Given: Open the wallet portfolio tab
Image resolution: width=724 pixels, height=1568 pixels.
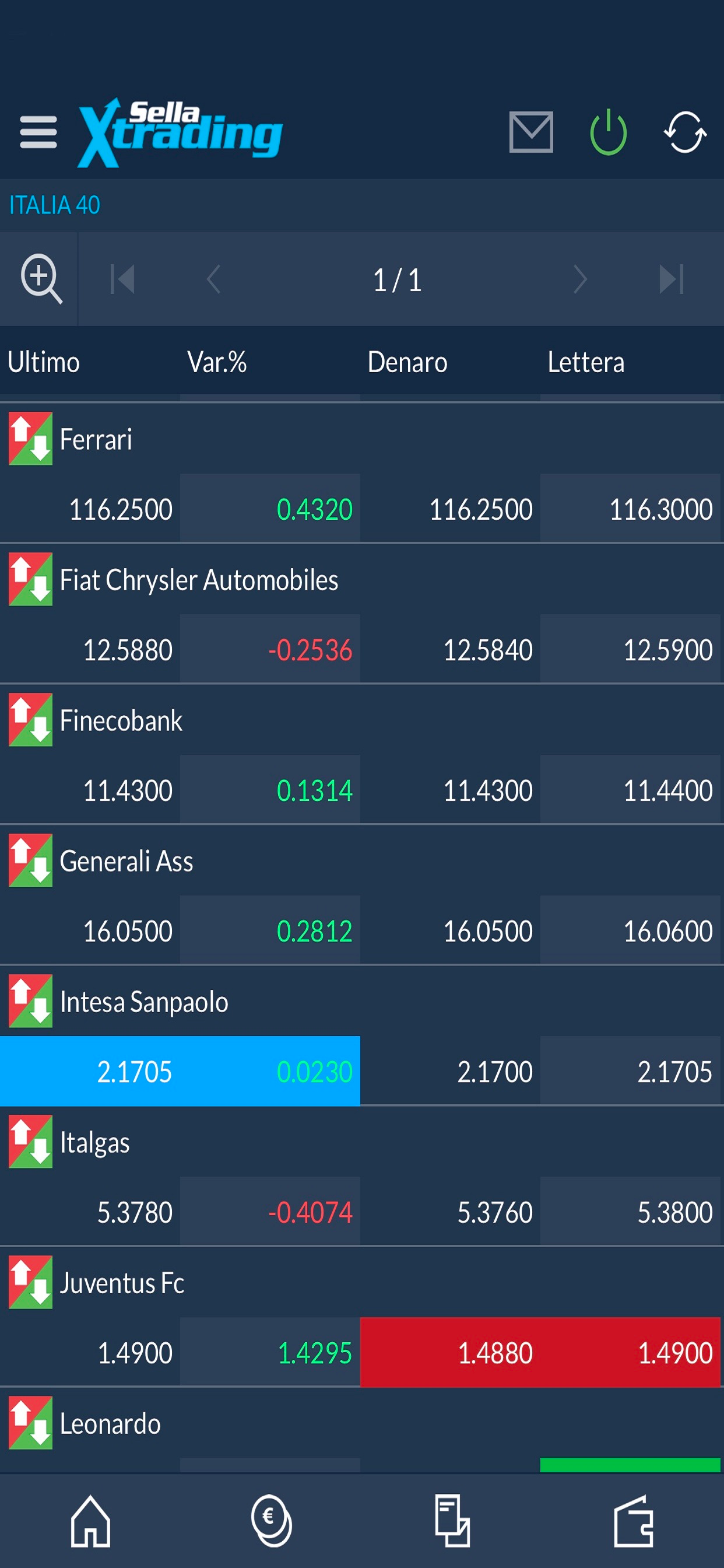Looking at the screenshot, I should point(633,1521).
